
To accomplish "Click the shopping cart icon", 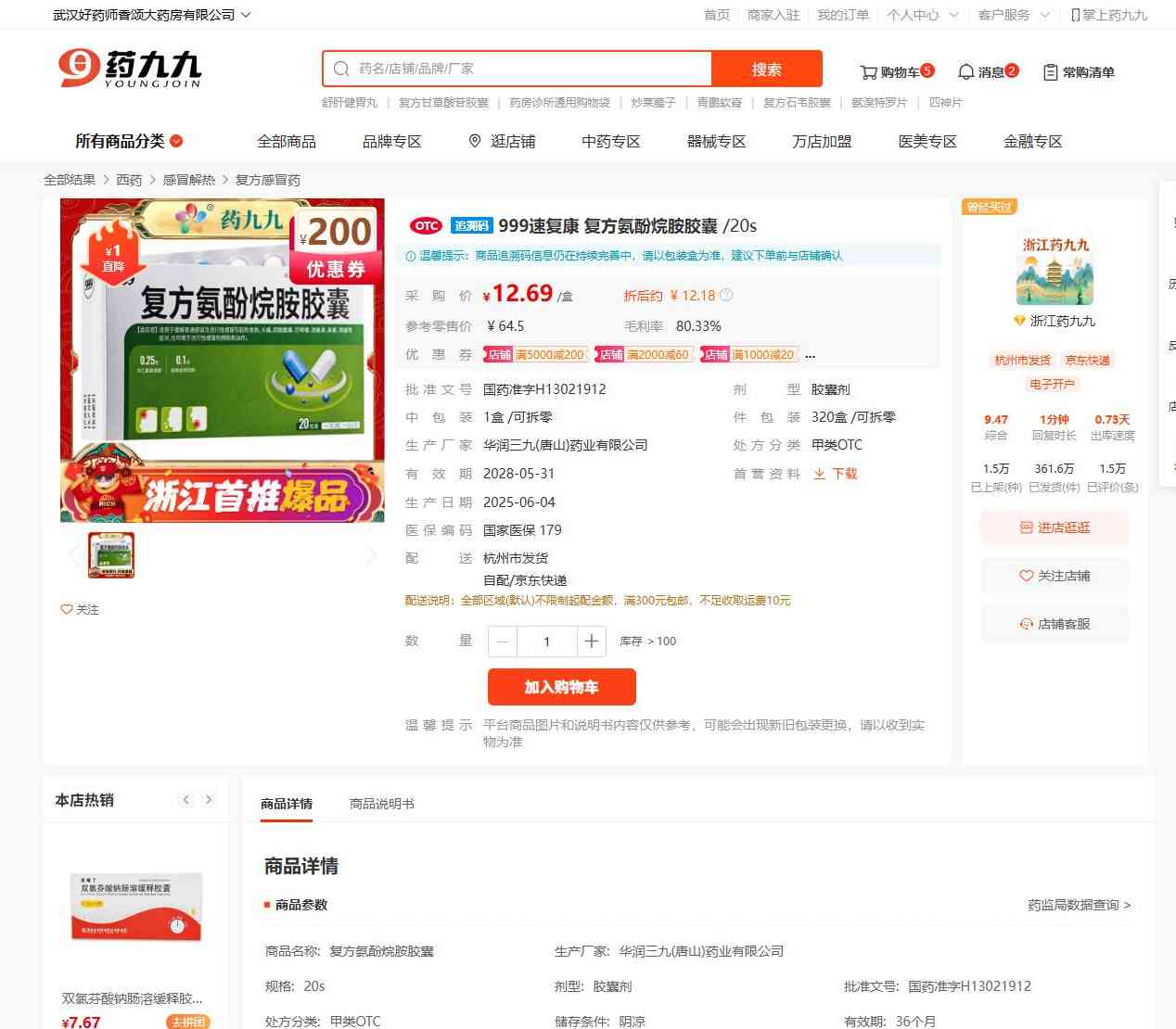I will tap(868, 72).
